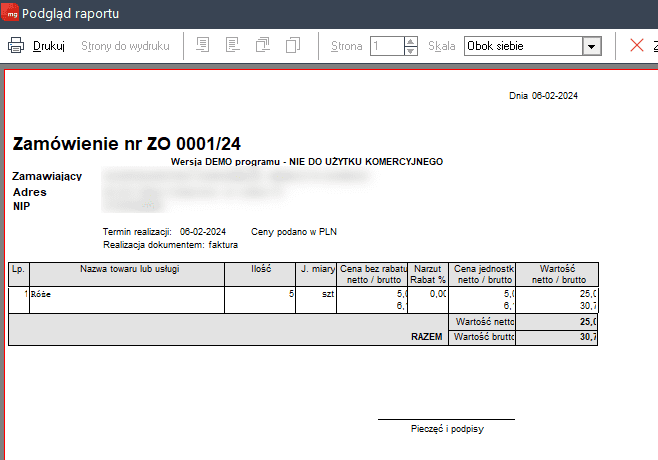Click the third page layout icon
This screenshot has width=658, height=460.
click(x=263, y=46)
